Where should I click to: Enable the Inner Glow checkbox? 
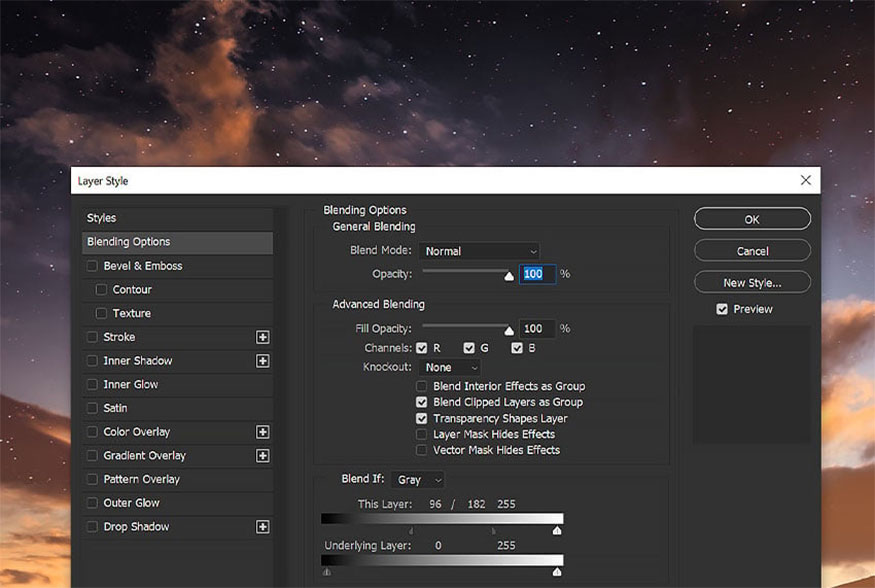(x=92, y=384)
